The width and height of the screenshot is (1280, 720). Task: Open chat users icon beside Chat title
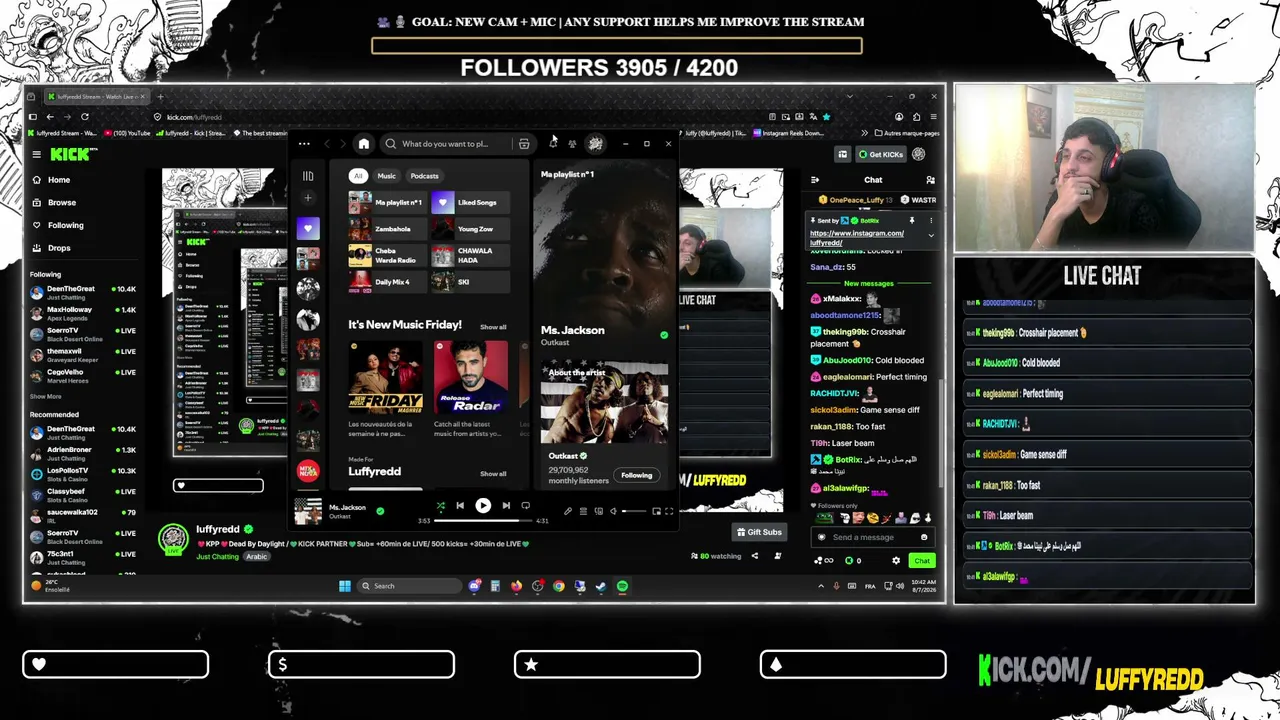(x=930, y=180)
